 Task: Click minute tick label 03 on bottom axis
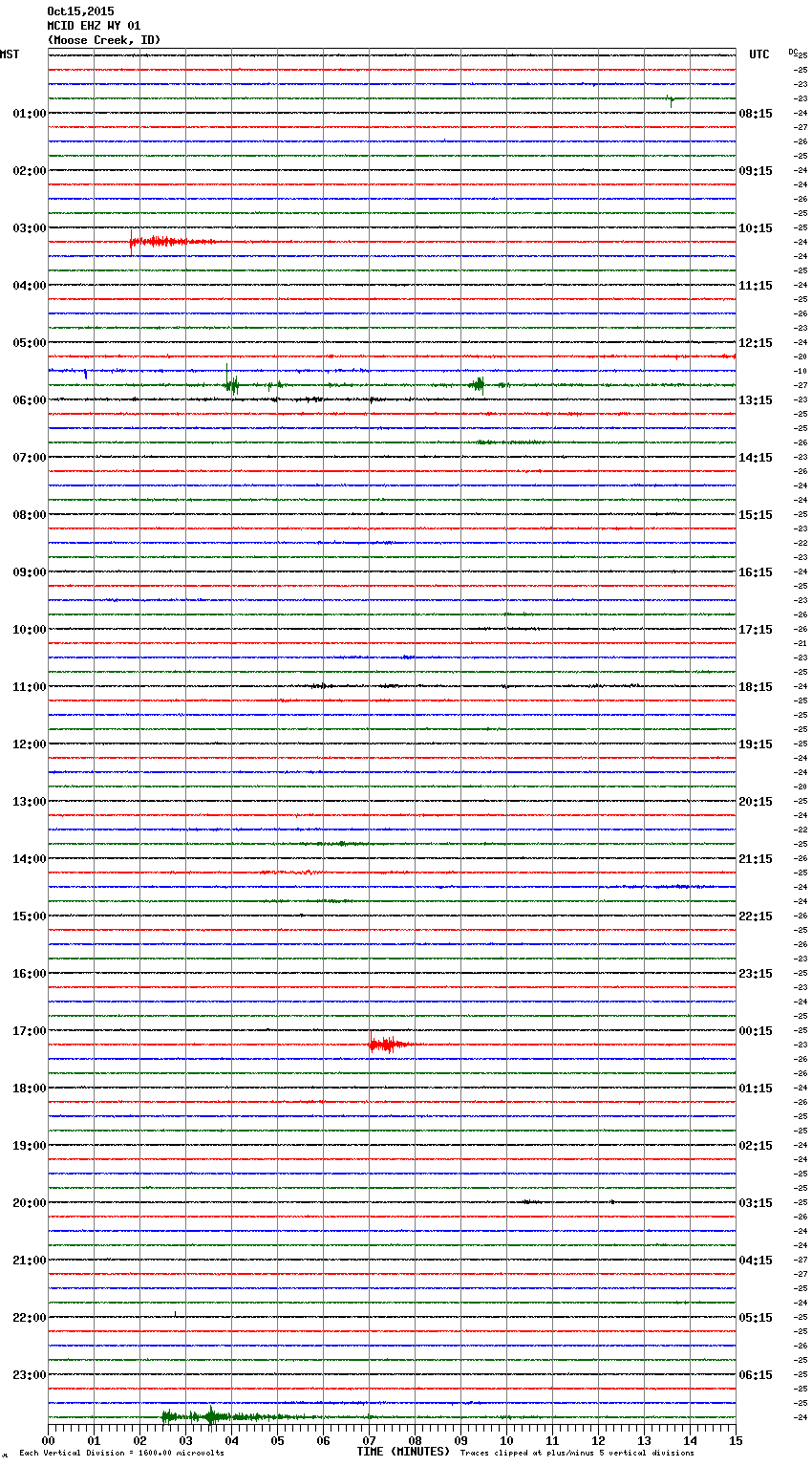coord(185,1440)
